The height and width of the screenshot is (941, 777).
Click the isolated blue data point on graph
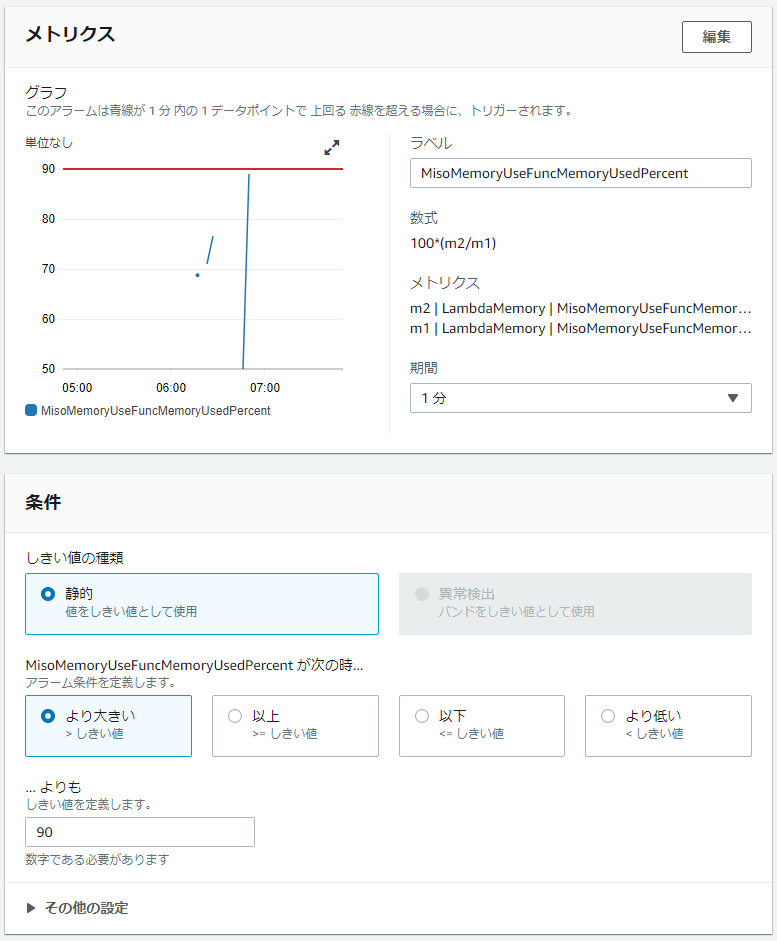[197, 275]
